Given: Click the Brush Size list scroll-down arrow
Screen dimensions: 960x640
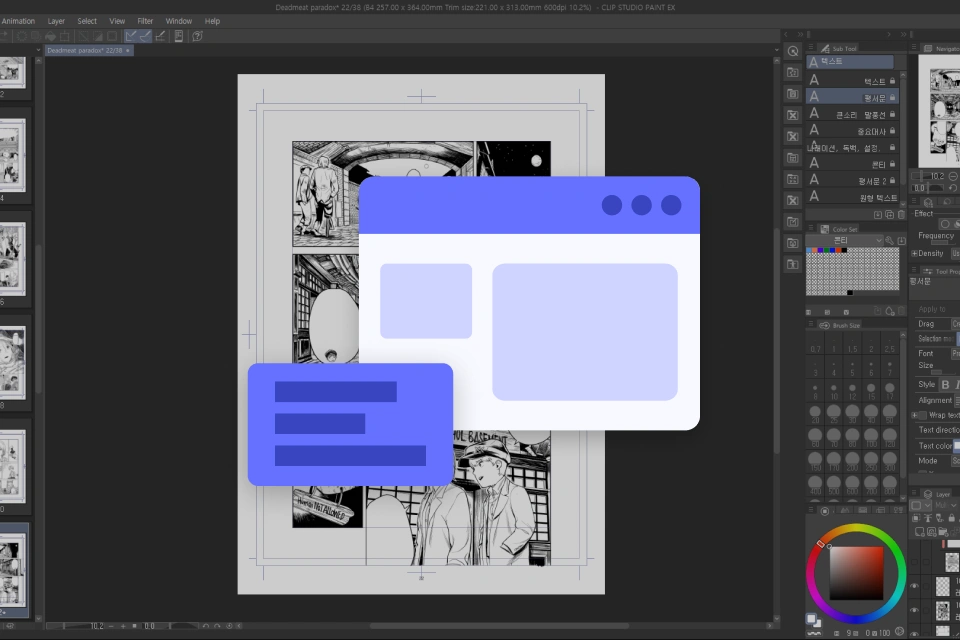Looking at the screenshot, I should click(x=903, y=499).
